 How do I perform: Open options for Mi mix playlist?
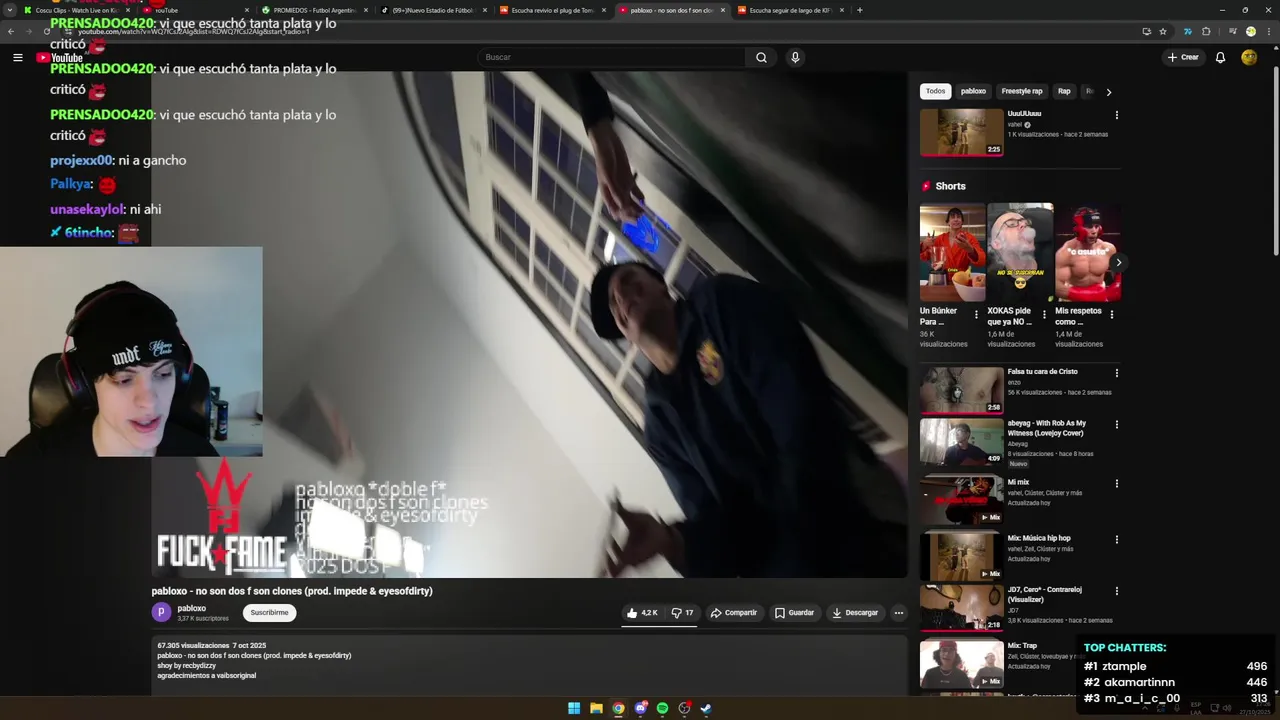click(1117, 484)
